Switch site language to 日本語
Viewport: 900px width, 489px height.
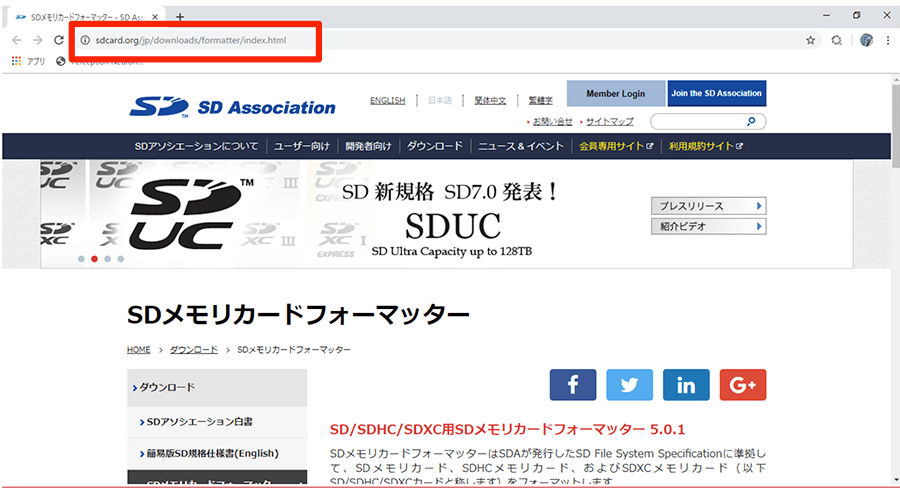(440, 100)
